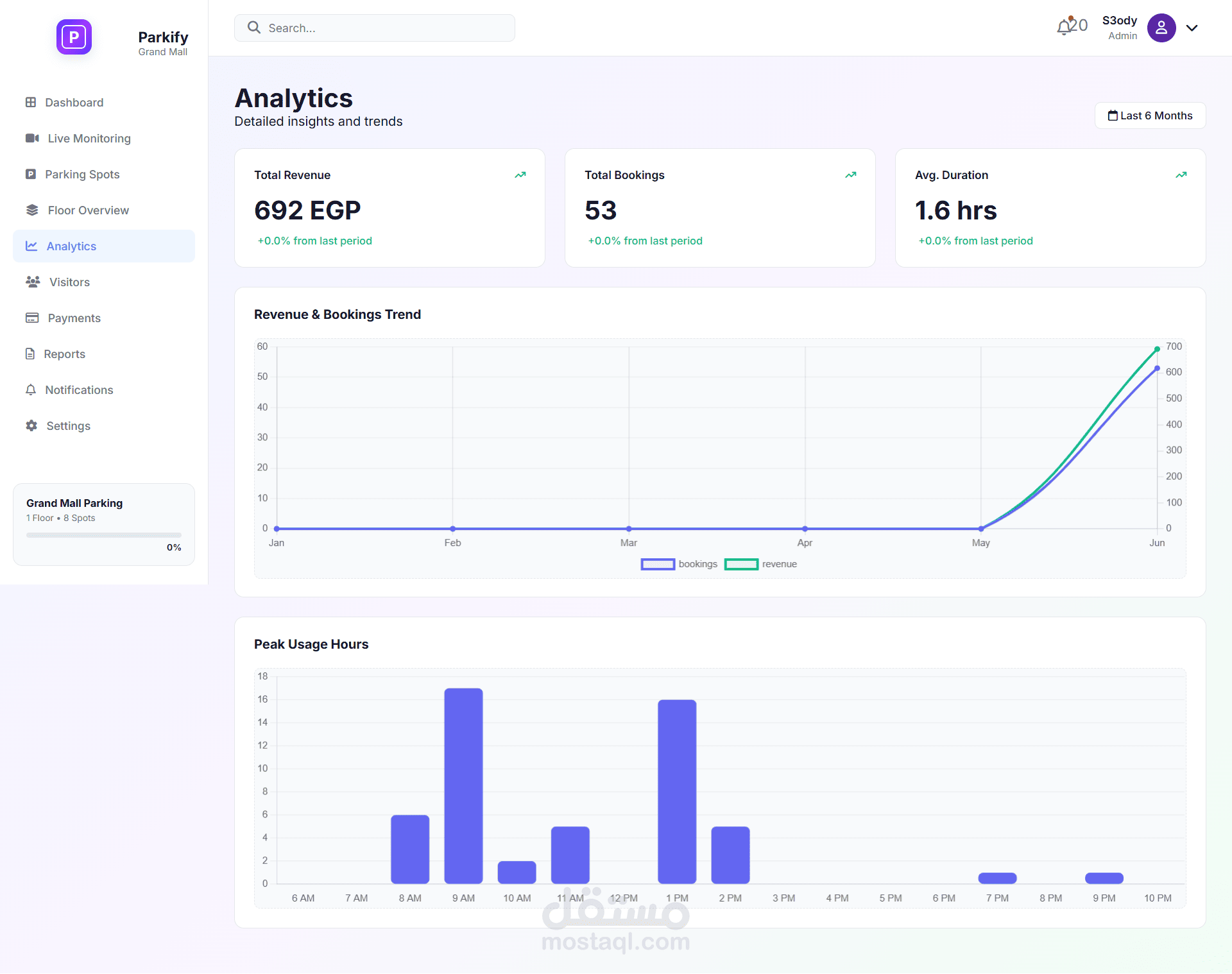The height and width of the screenshot is (974, 1232).
Task: Click the Floor Overview layers icon
Action: pos(32,210)
